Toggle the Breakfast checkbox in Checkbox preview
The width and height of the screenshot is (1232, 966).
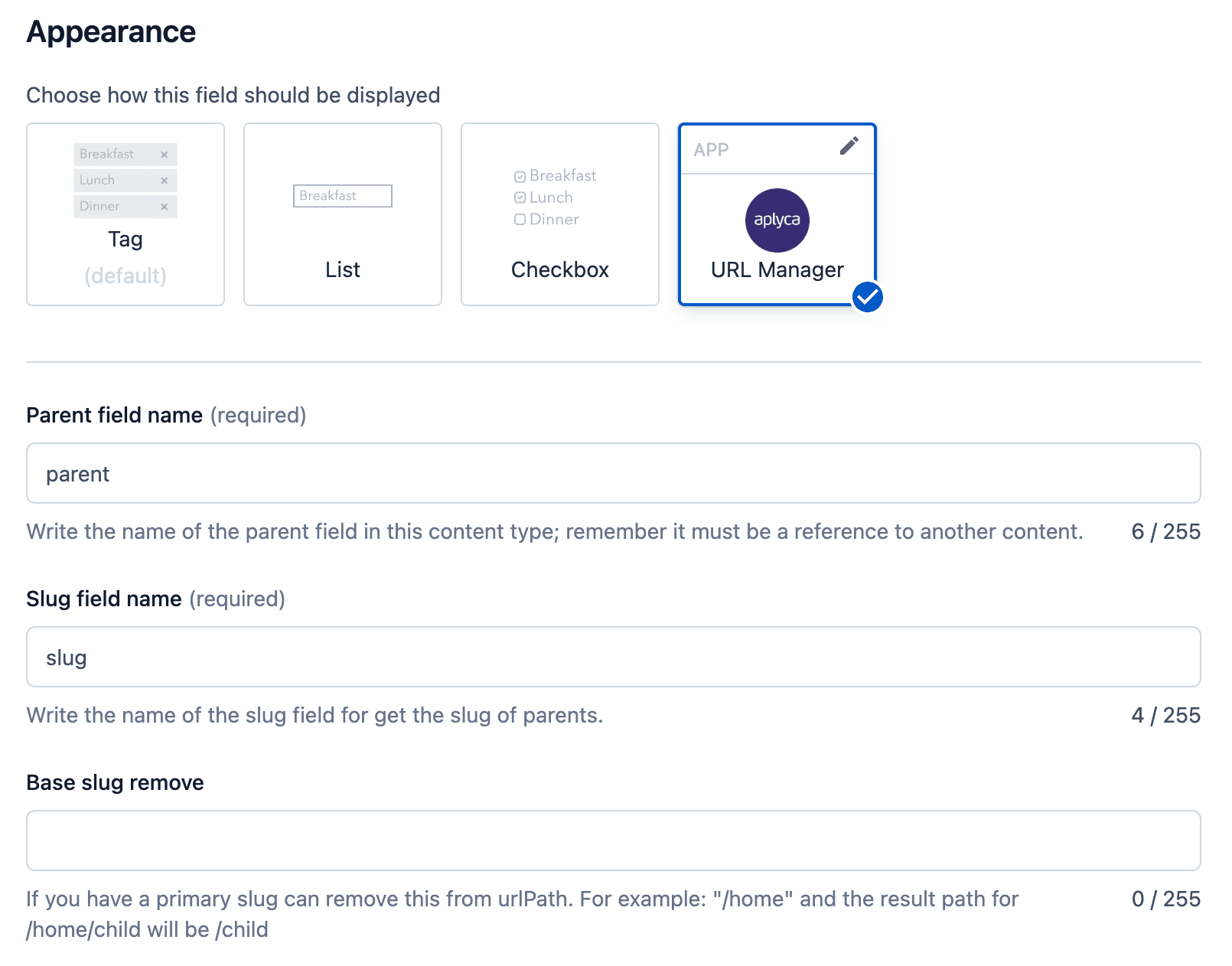520,177
